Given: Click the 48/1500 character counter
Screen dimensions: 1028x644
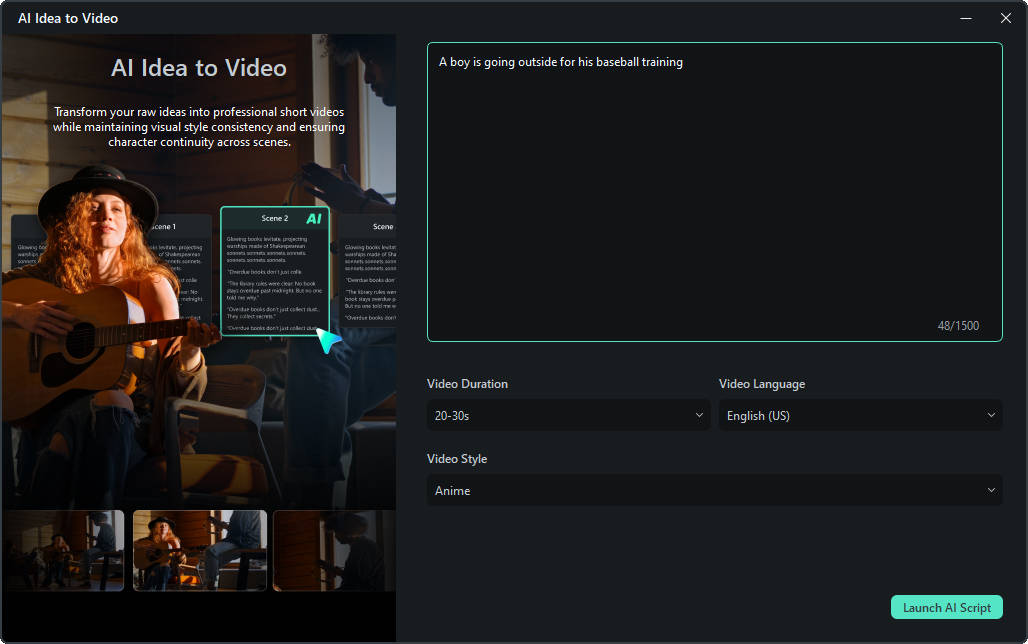Looking at the screenshot, I should (958, 326).
